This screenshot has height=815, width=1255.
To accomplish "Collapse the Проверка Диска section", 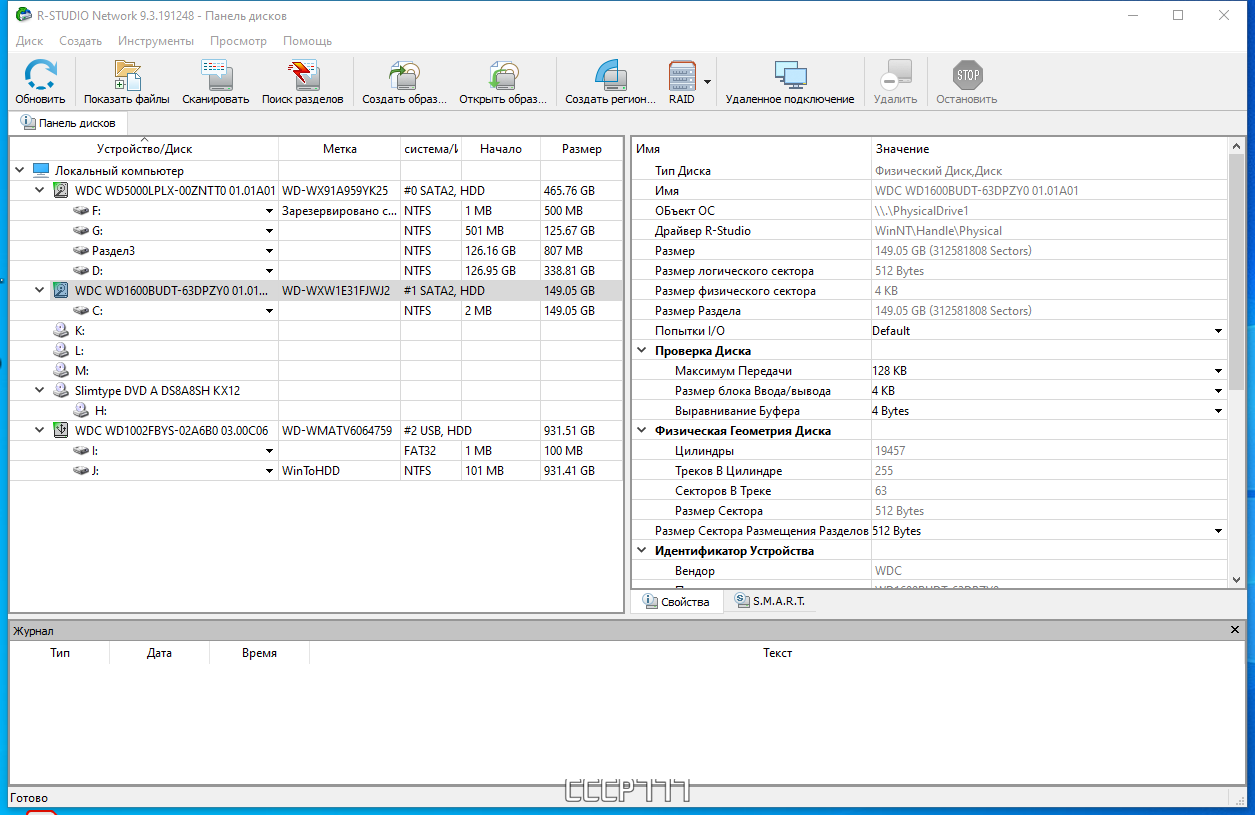I will [641, 351].
